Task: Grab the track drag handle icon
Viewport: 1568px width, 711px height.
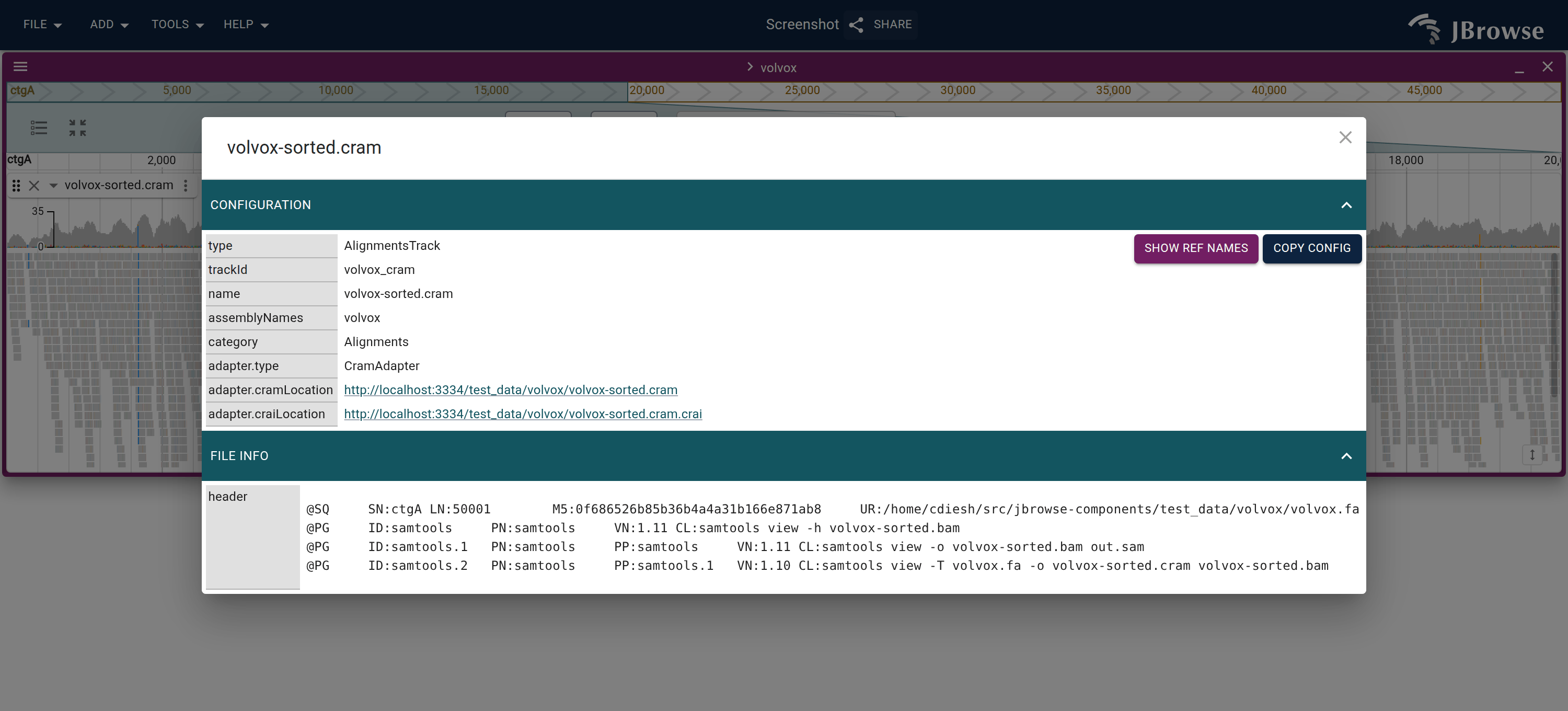Action: coord(16,186)
